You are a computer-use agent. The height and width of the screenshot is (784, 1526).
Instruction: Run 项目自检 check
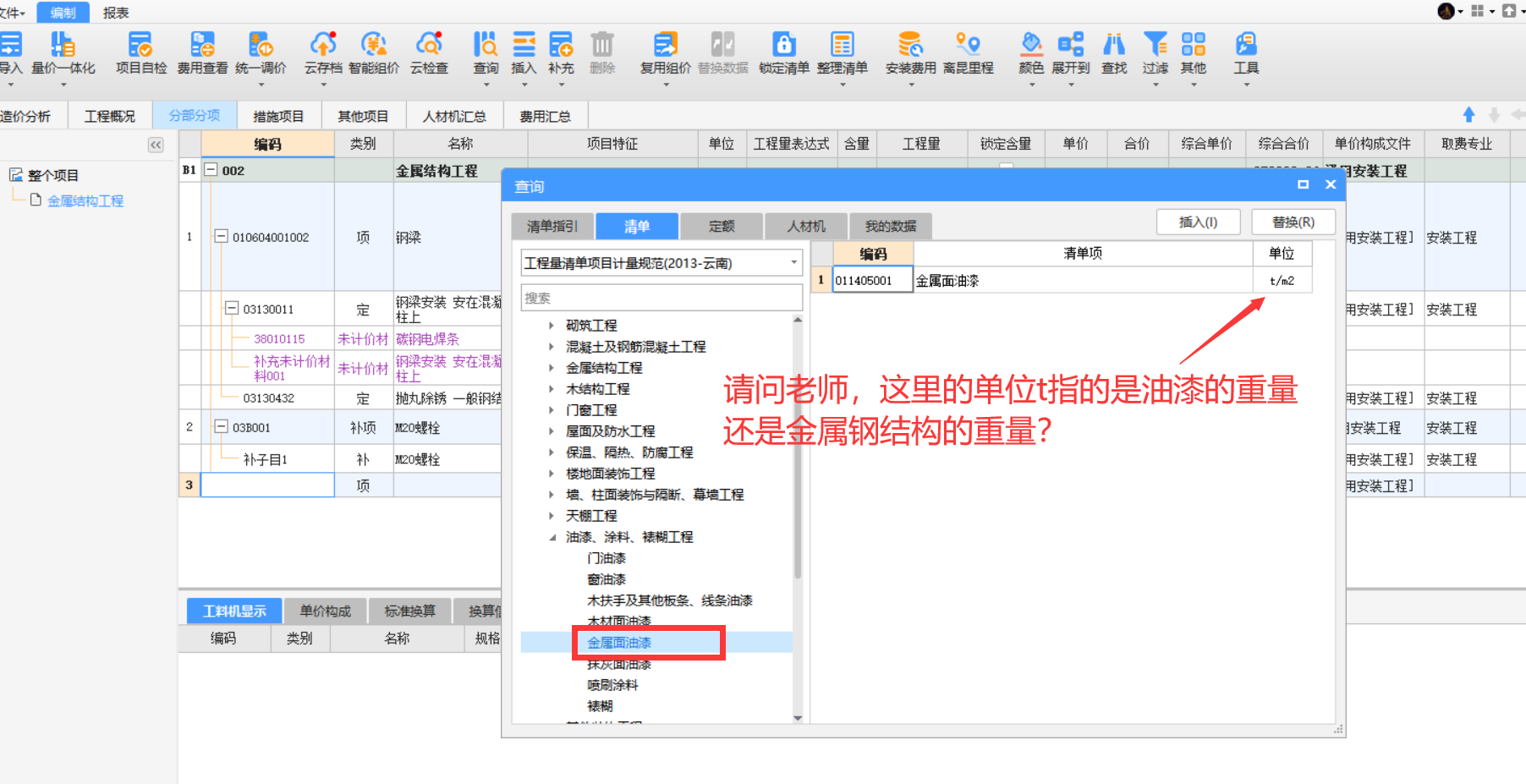(x=141, y=52)
